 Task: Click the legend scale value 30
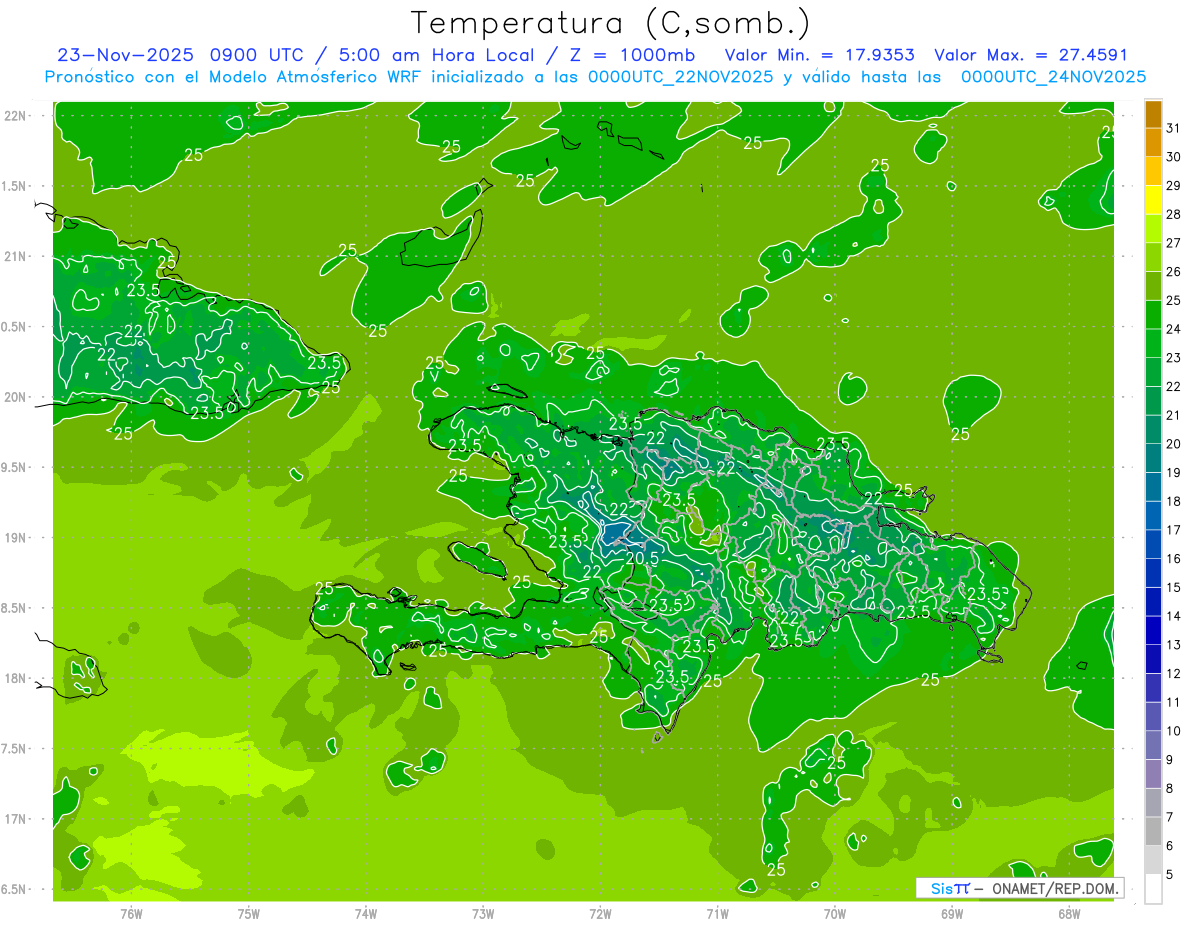1173,157
